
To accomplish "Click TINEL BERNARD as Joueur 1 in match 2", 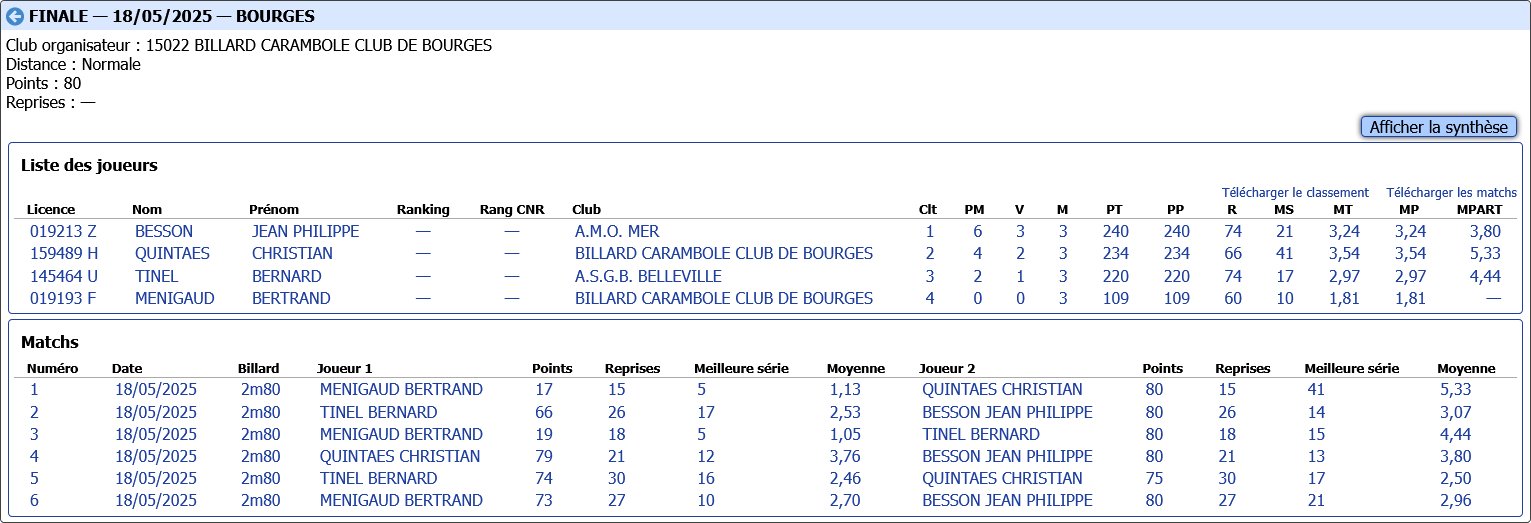I will [x=378, y=412].
